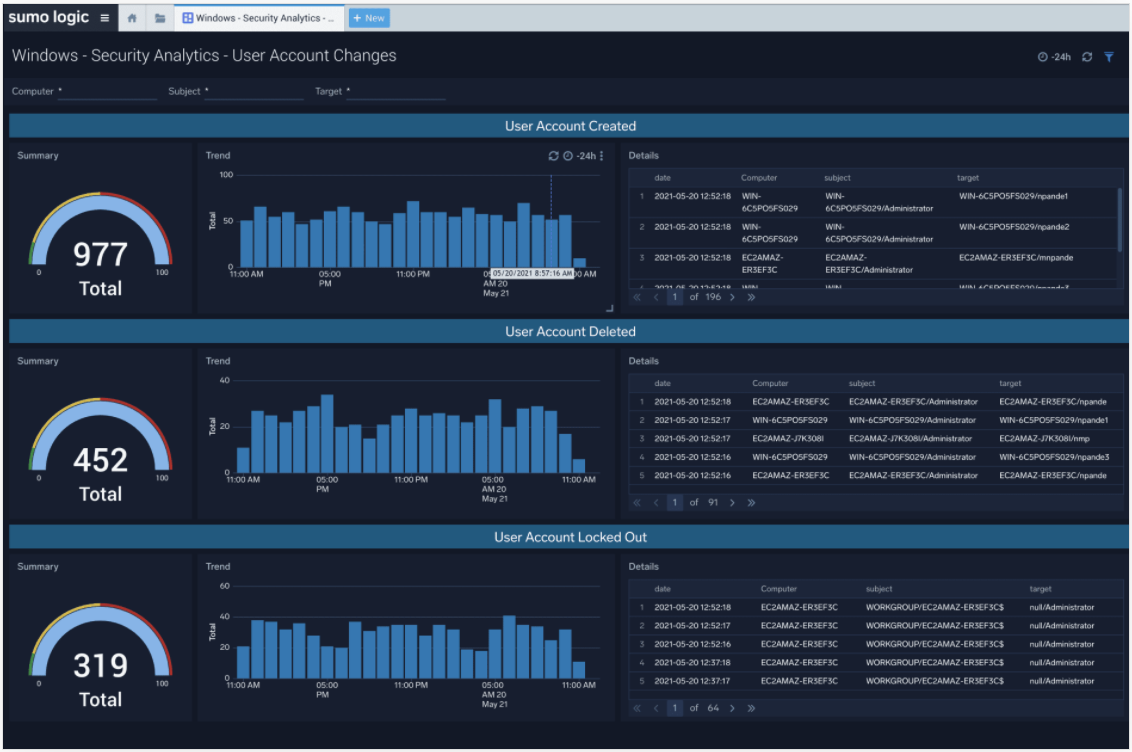Sort Created Details by date column header
The image size is (1132, 752).
[663, 178]
